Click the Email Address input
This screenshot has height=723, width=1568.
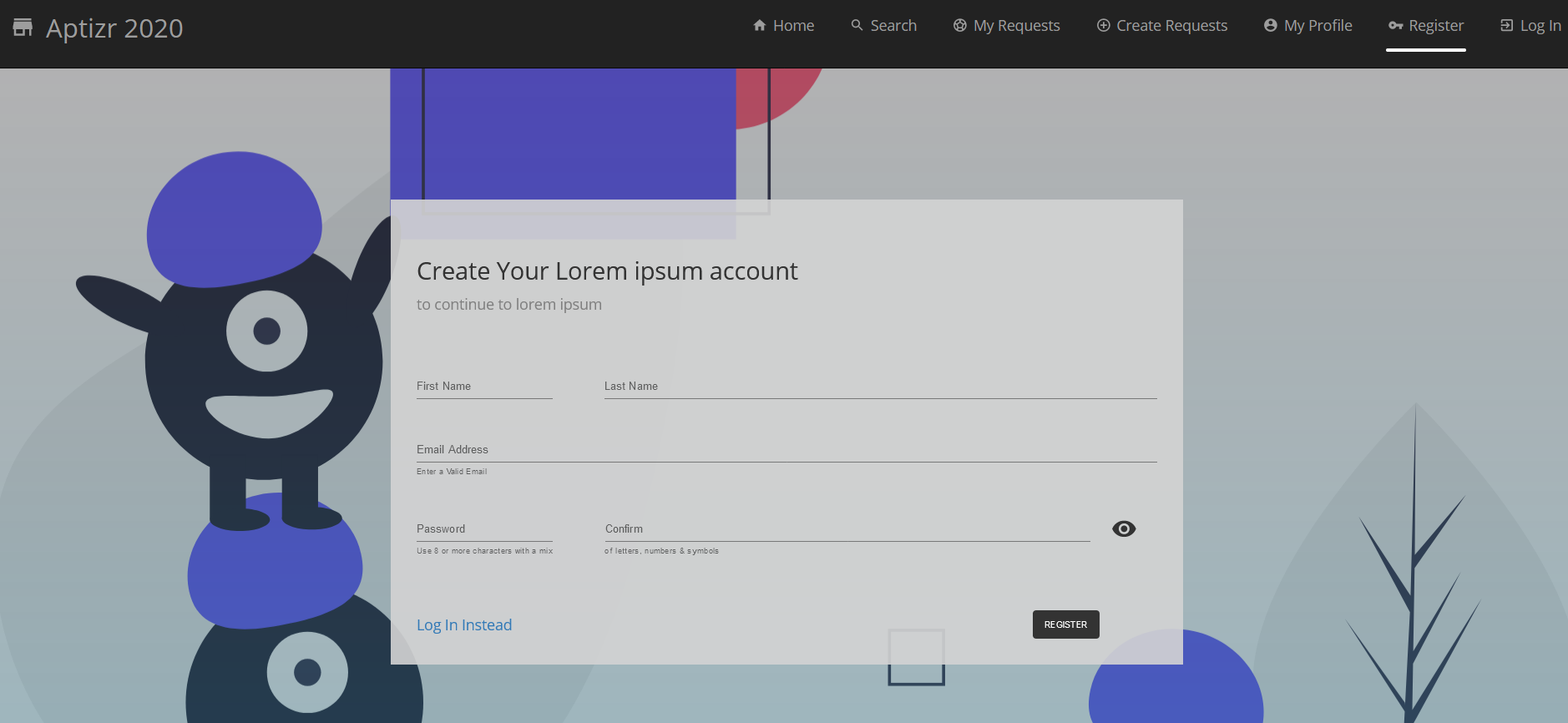pos(787,450)
